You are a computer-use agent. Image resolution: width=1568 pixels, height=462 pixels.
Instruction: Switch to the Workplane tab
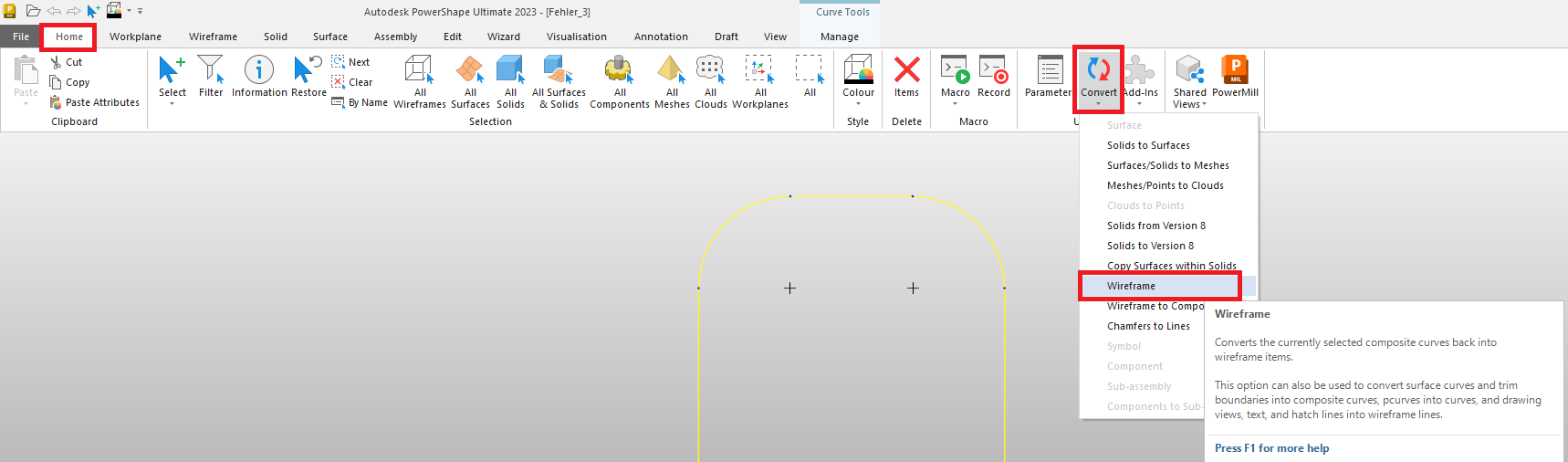point(135,37)
